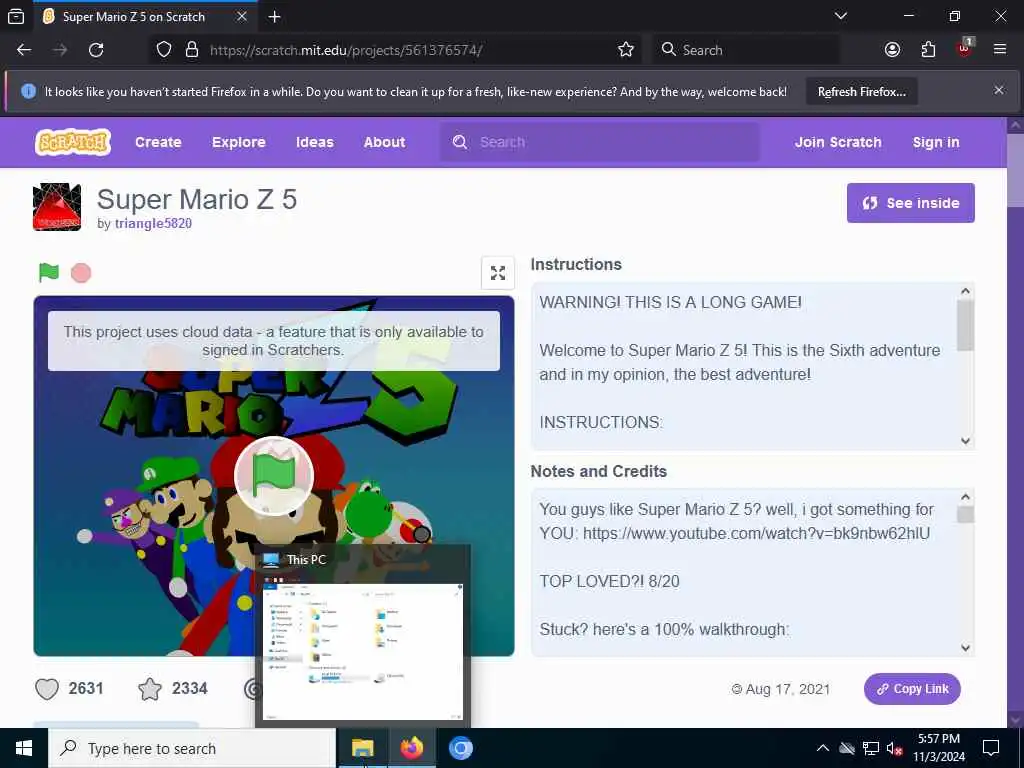The height and width of the screenshot is (768, 1024).
Task: Dismiss the Refresh Firefox notification bar
Action: (x=999, y=91)
